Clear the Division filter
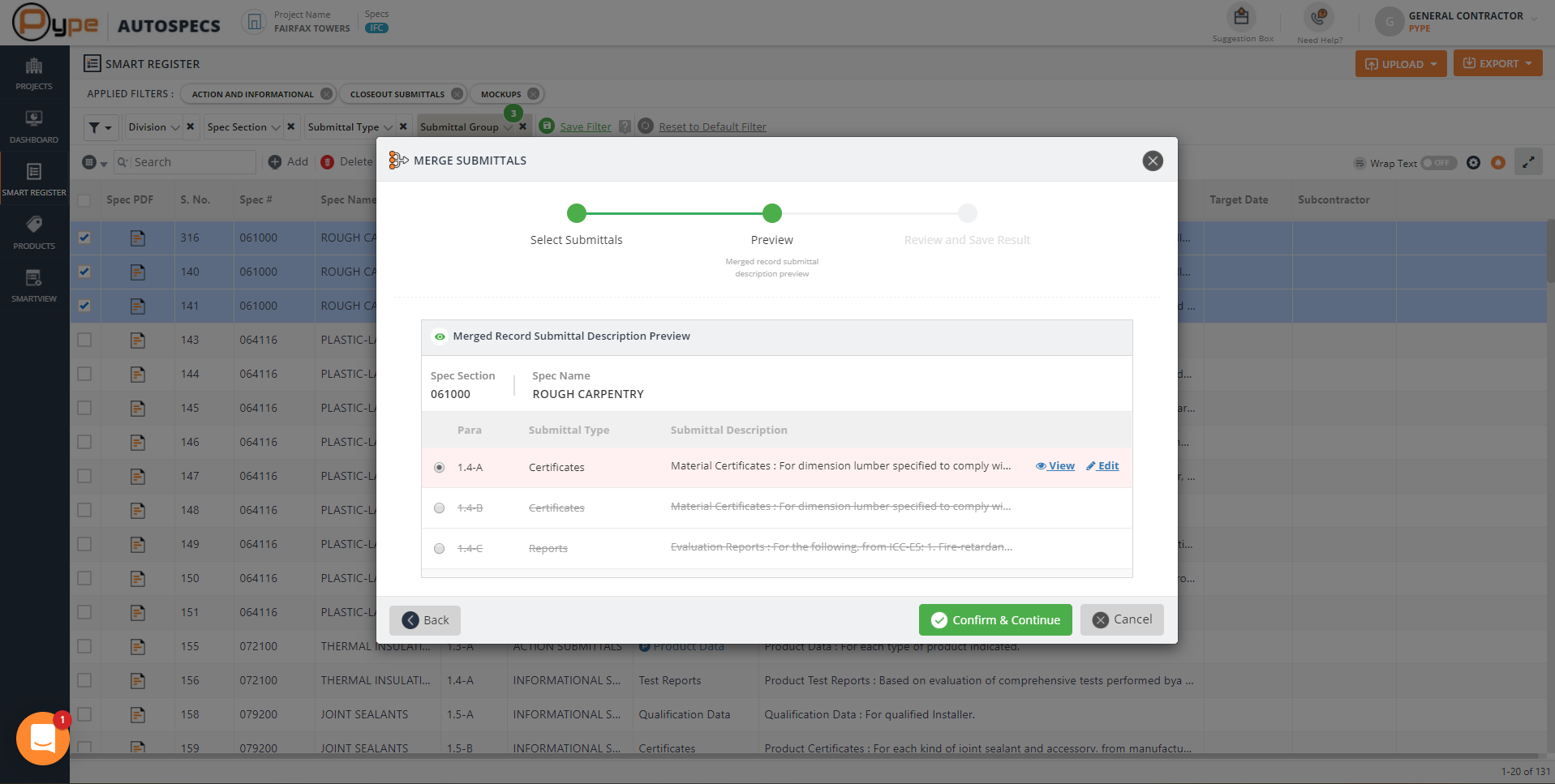 (x=190, y=126)
